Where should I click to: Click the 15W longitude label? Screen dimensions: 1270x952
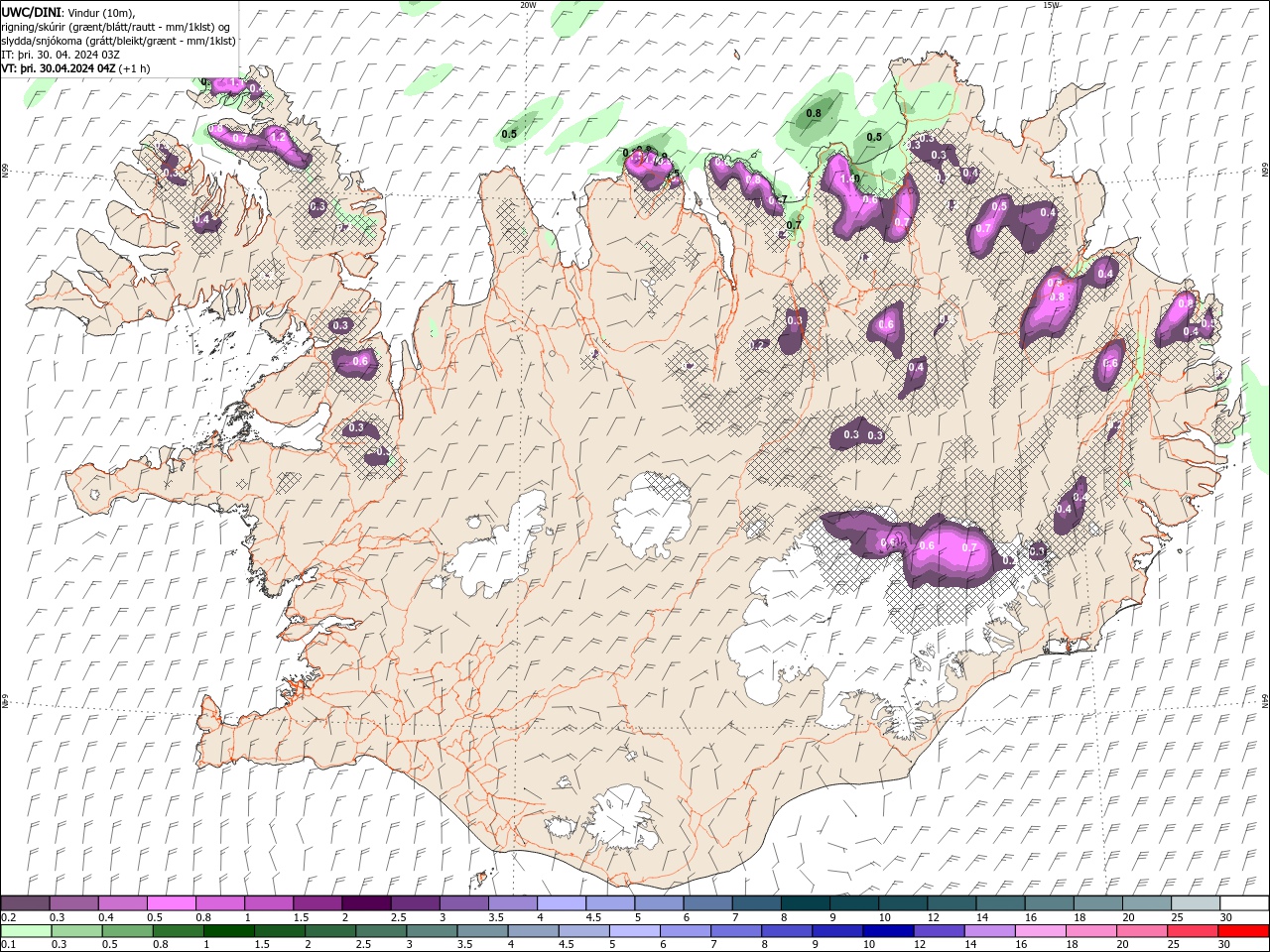pos(1051,5)
